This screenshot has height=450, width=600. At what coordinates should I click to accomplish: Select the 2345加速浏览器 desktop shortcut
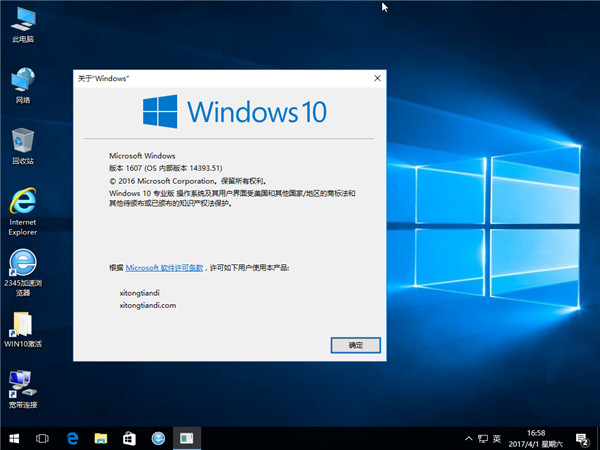(x=23, y=273)
